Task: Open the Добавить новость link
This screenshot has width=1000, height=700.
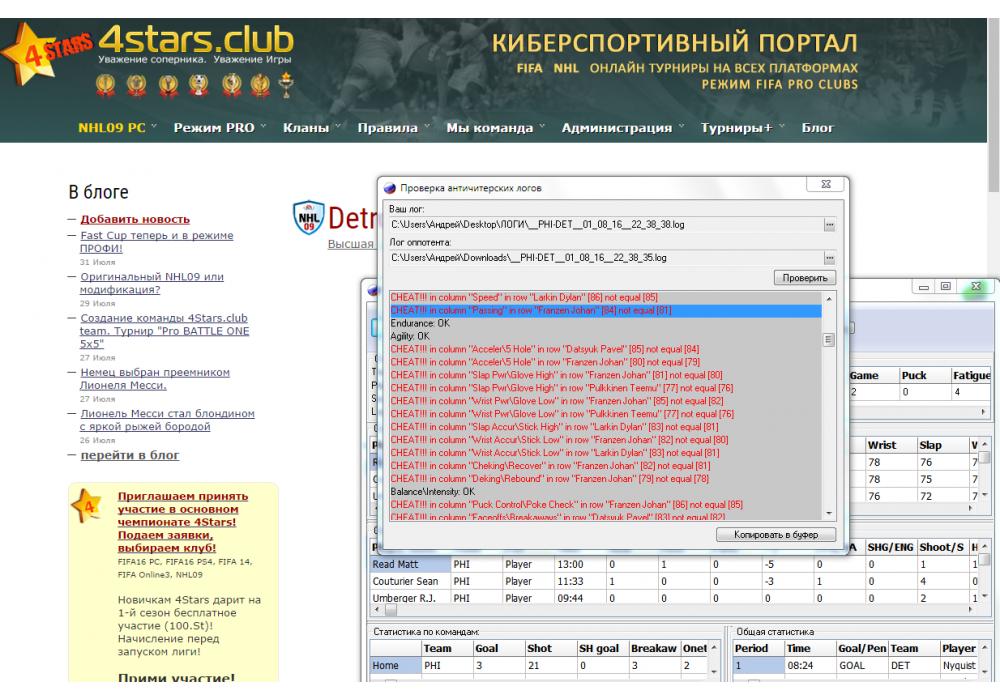Action: (x=135, y=219)
